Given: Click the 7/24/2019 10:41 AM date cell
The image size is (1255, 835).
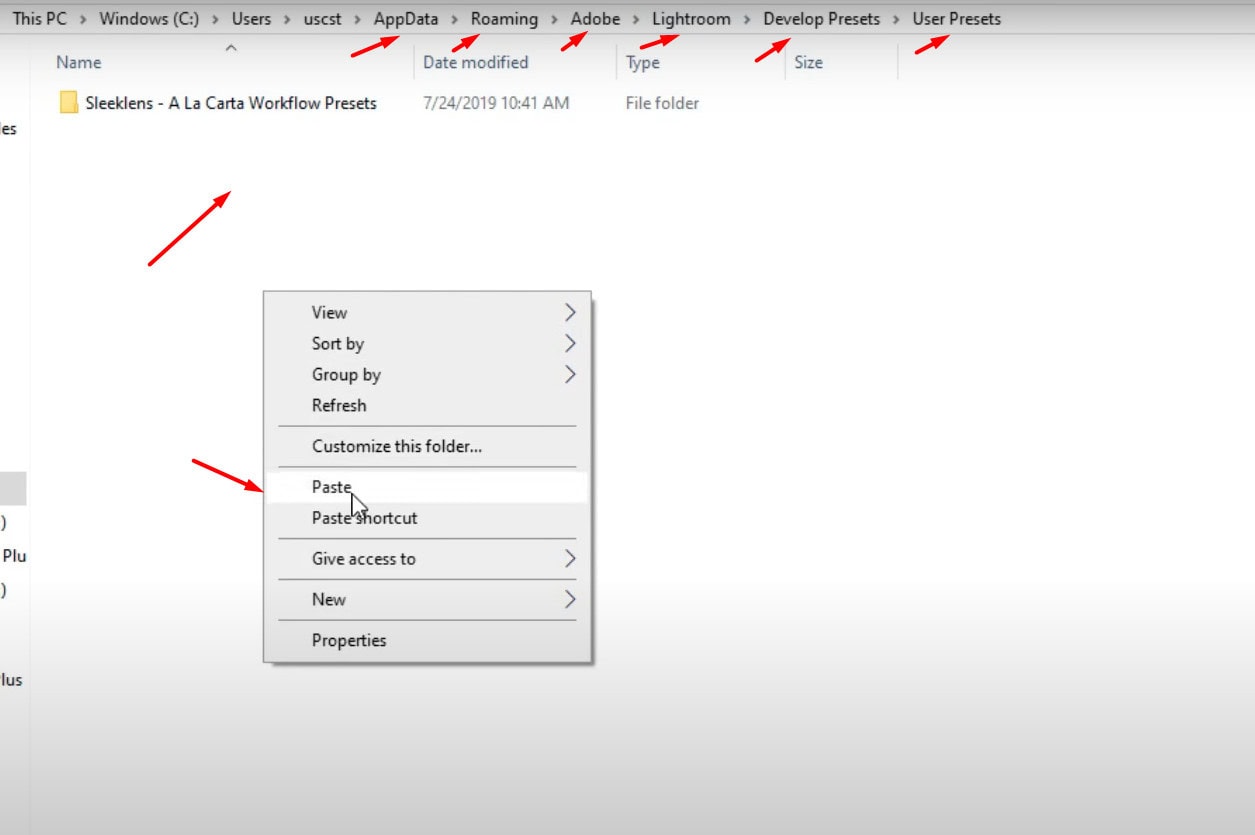Looking at the screenshot, I should coord(496,103).
